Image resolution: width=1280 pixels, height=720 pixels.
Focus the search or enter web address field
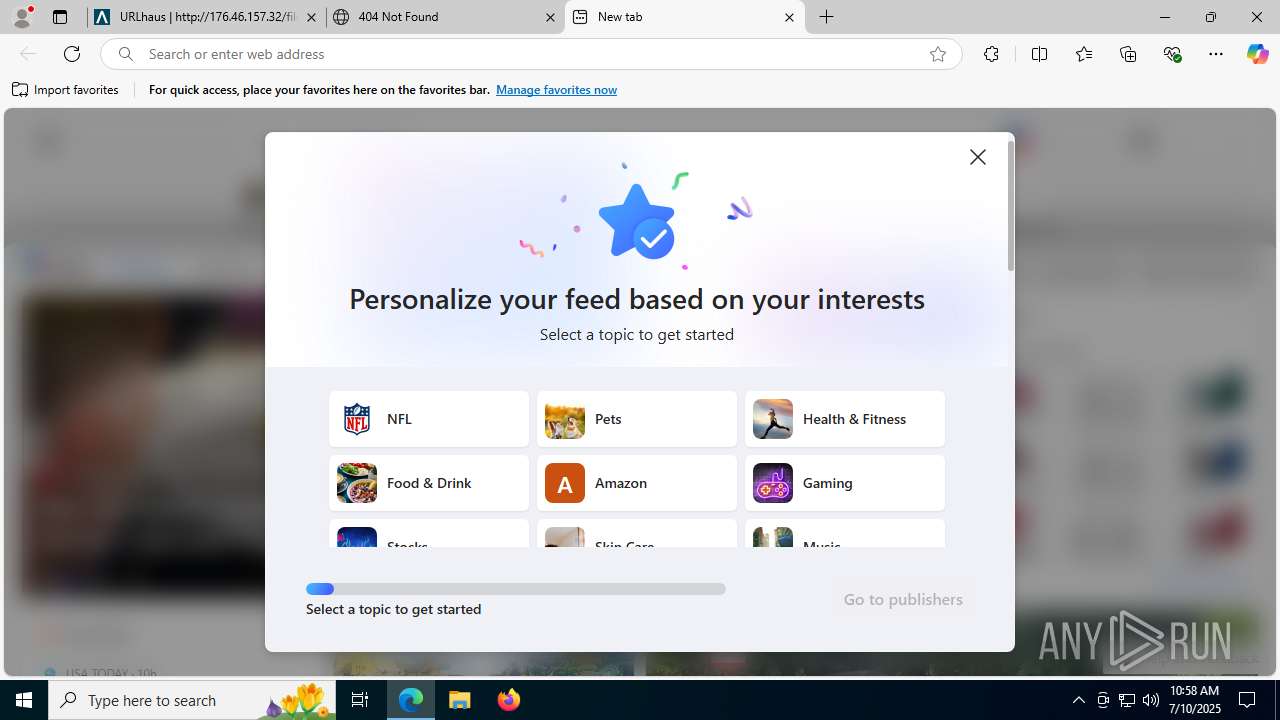click(x=530, y=54)
